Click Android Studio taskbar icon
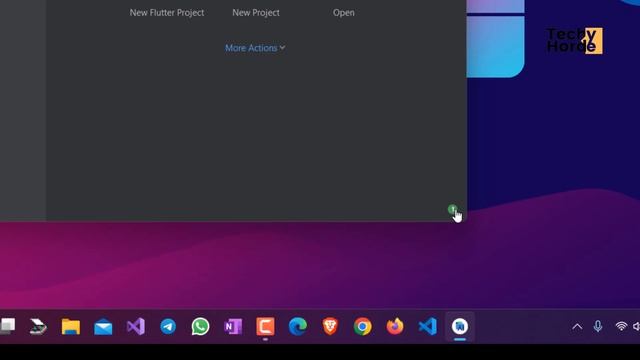Screen dimensions: 640x360 tap(460, 327)
